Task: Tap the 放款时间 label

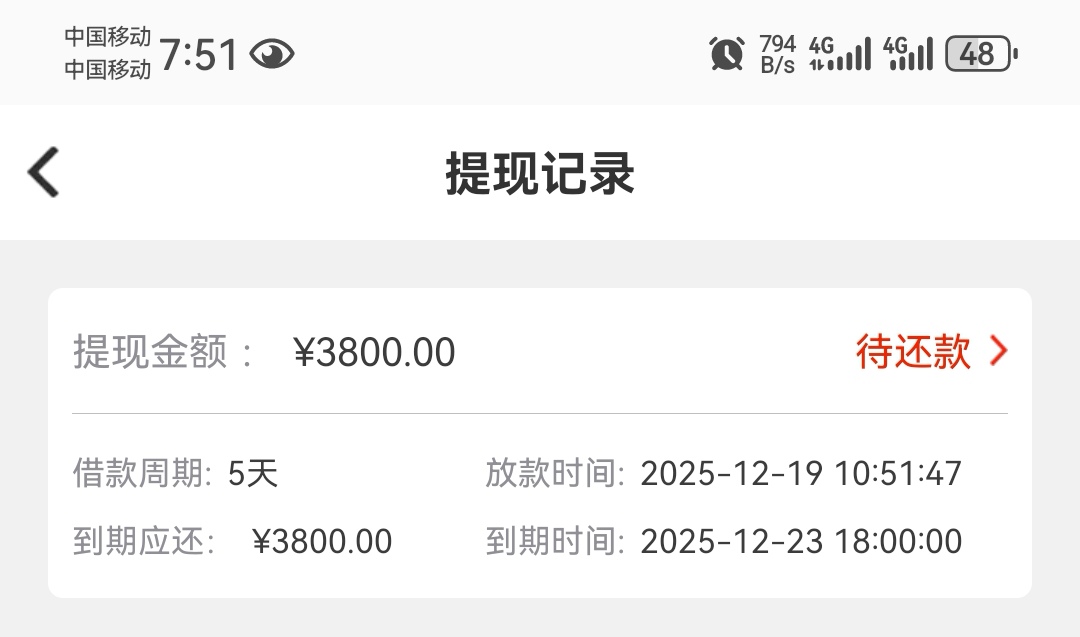Action: [x=555, y=473]
